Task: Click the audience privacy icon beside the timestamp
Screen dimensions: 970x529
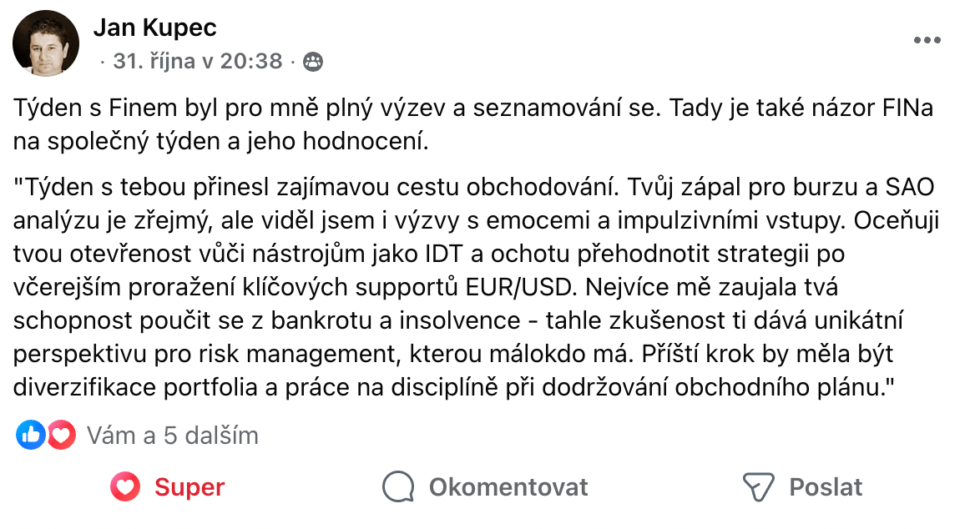Action: tap(312, 61)
